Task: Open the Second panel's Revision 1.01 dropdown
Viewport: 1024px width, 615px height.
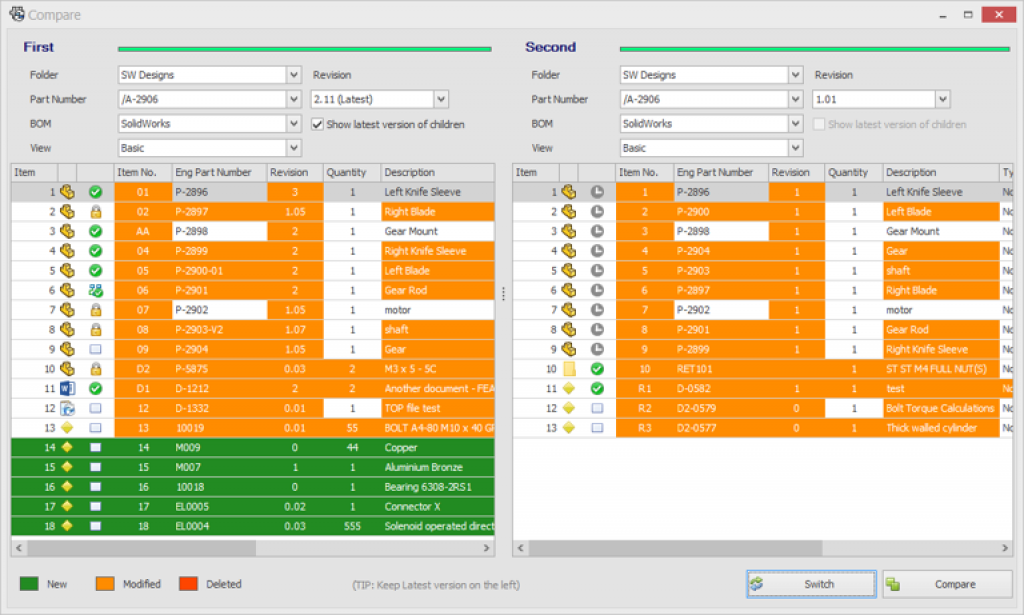Action: point(942,99)
